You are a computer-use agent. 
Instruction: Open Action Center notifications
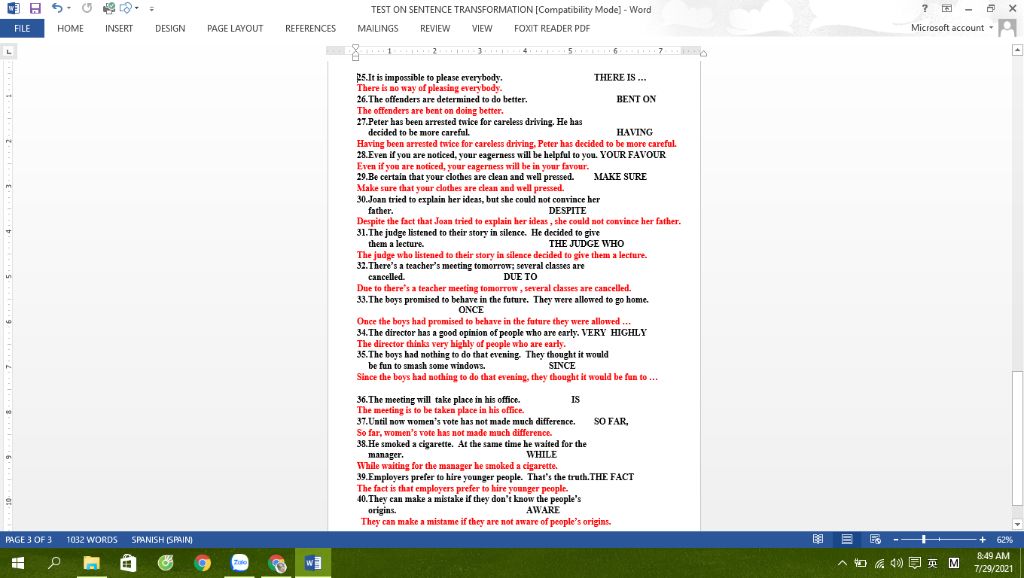click(915, 563)
